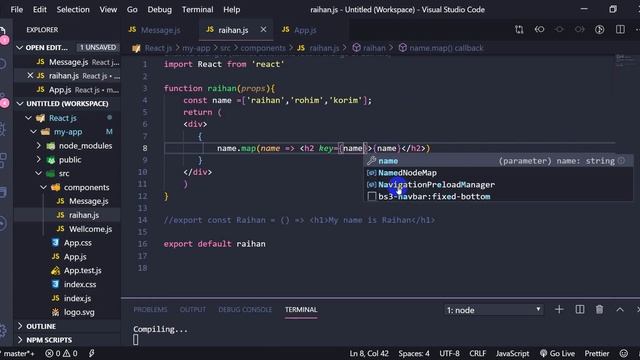This screenshot has width=640, height=360.
Task: Select NavigationPreloadManager autocomplete suggestion
Action: (498, 184)
